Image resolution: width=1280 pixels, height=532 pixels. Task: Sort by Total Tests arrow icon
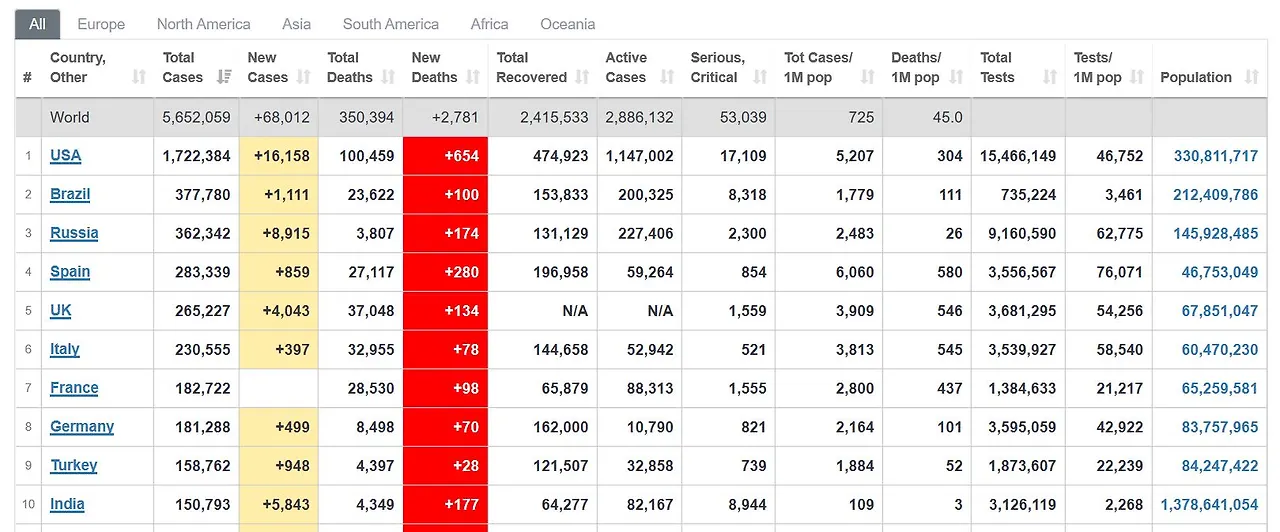[x=1050, y=77]
